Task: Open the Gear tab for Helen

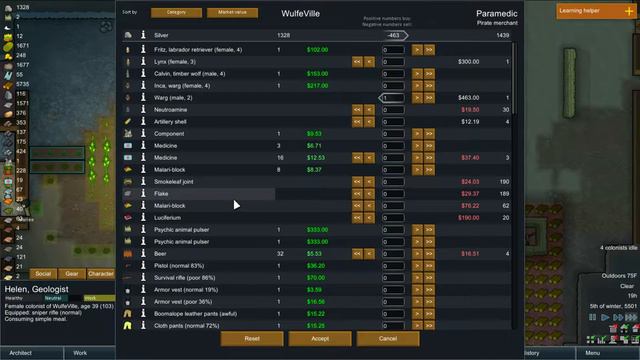Action: 71,274
